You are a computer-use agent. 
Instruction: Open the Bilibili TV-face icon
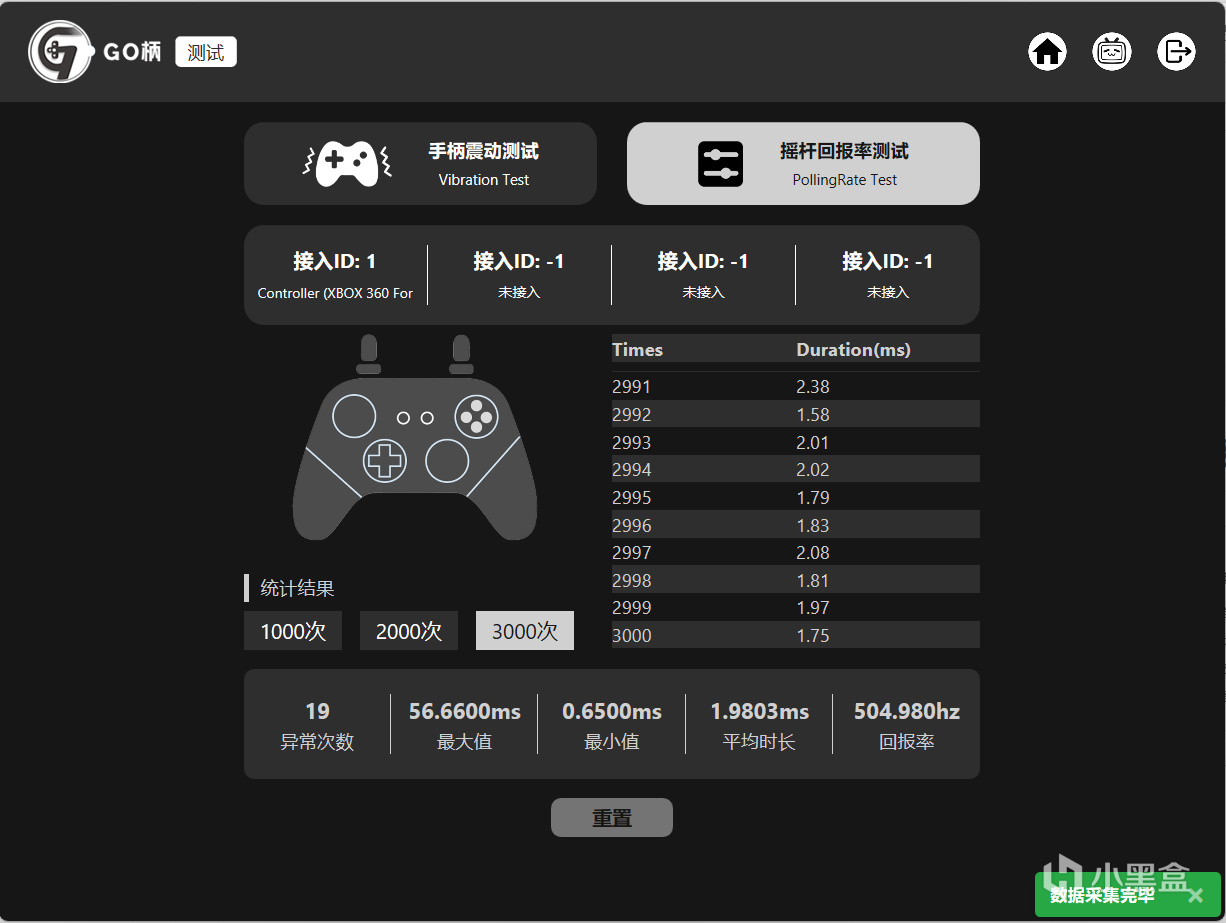point(1112,51)
